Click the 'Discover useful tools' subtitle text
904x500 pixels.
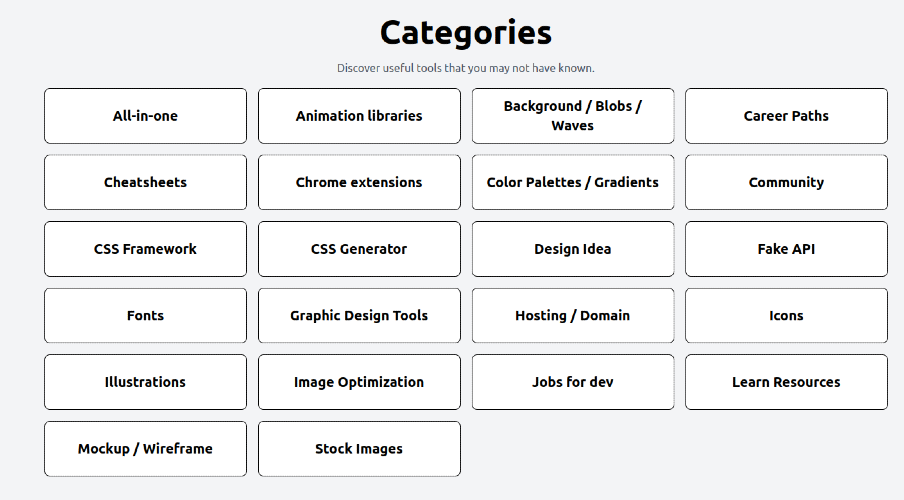tap(466, 68)
